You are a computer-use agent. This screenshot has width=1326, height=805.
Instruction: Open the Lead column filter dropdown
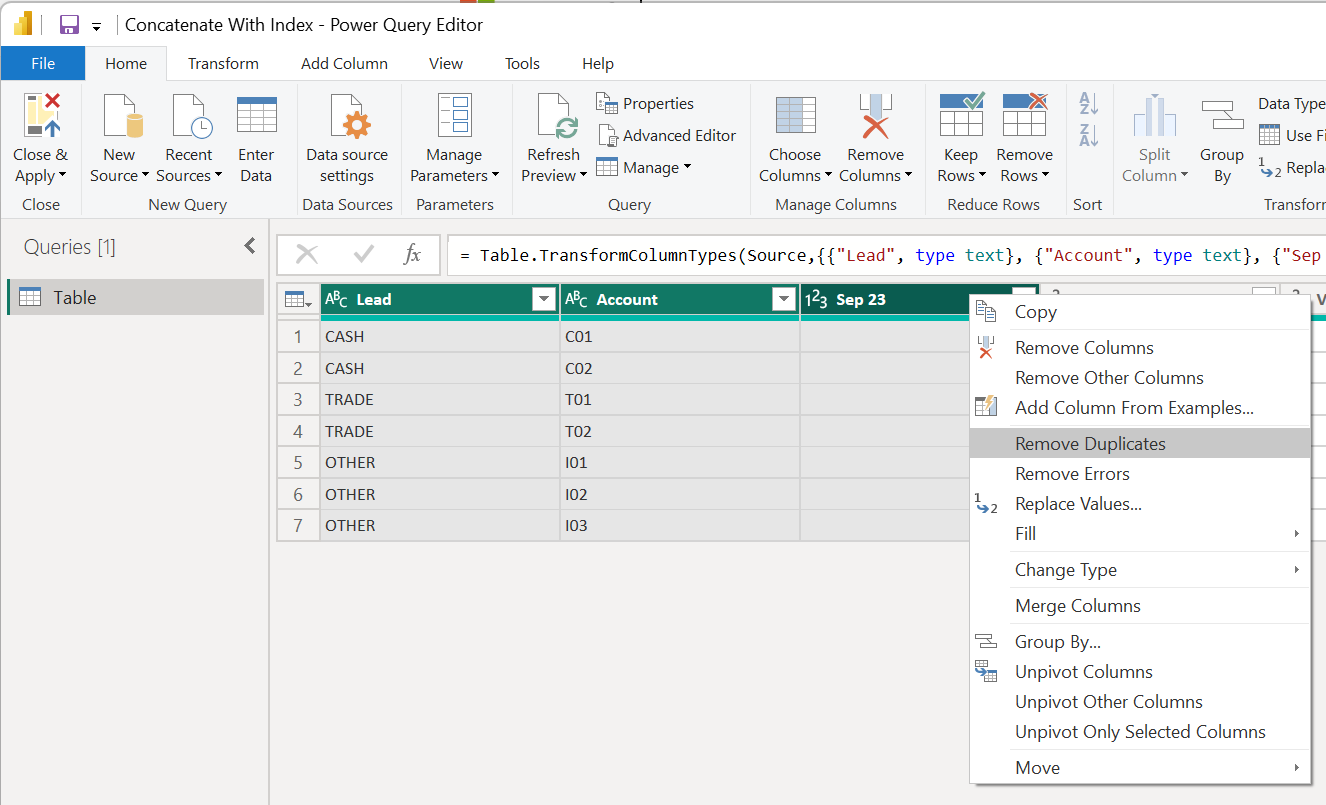click(543, 299)
